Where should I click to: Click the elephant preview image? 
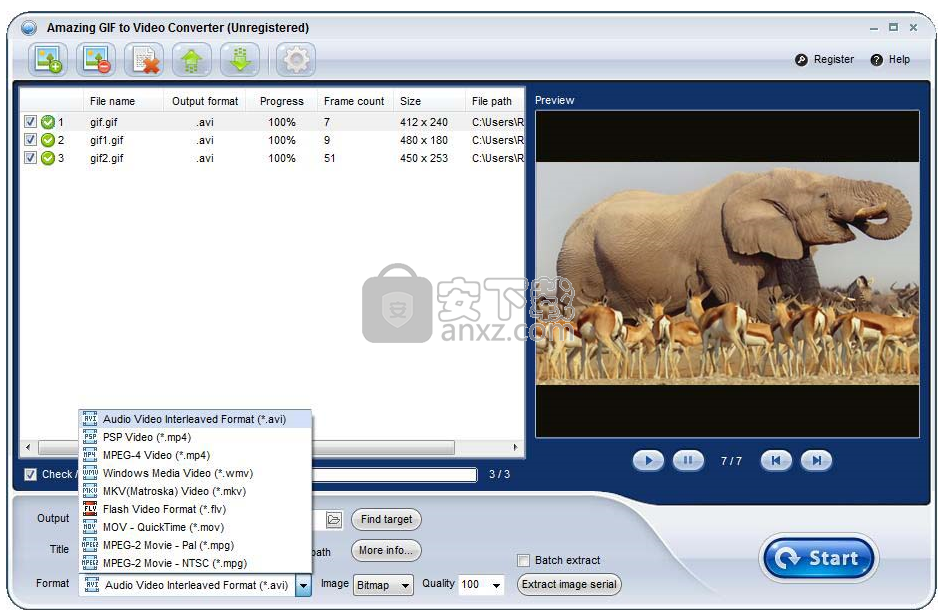[727, 273]
